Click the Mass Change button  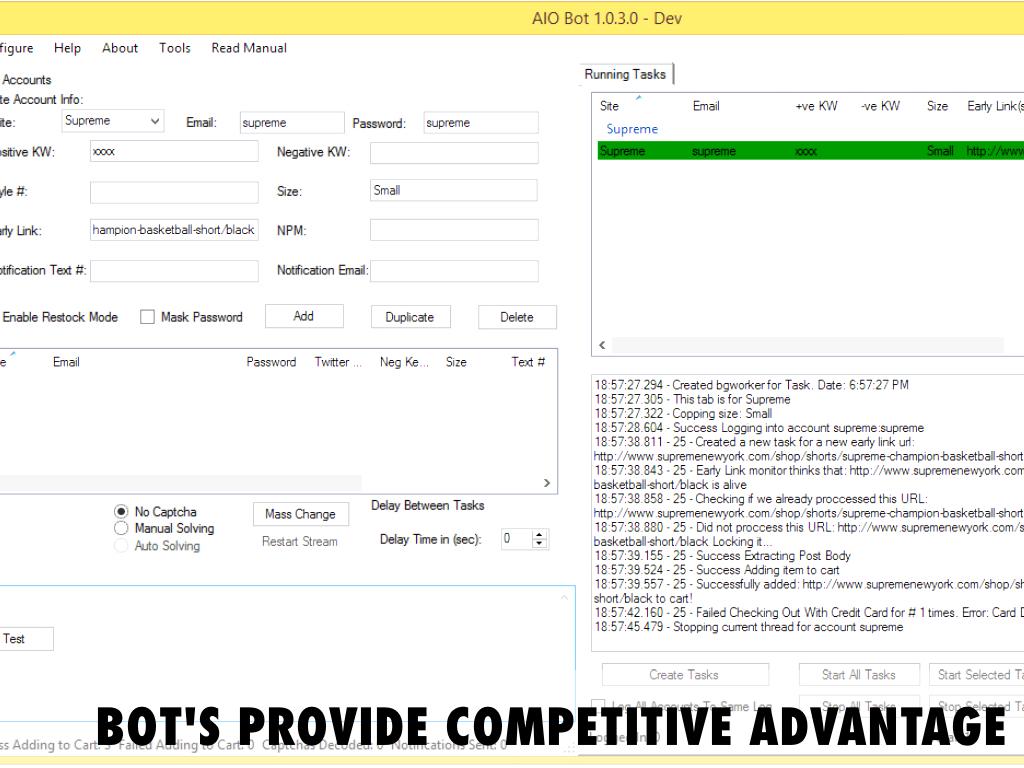pos(300,514)
